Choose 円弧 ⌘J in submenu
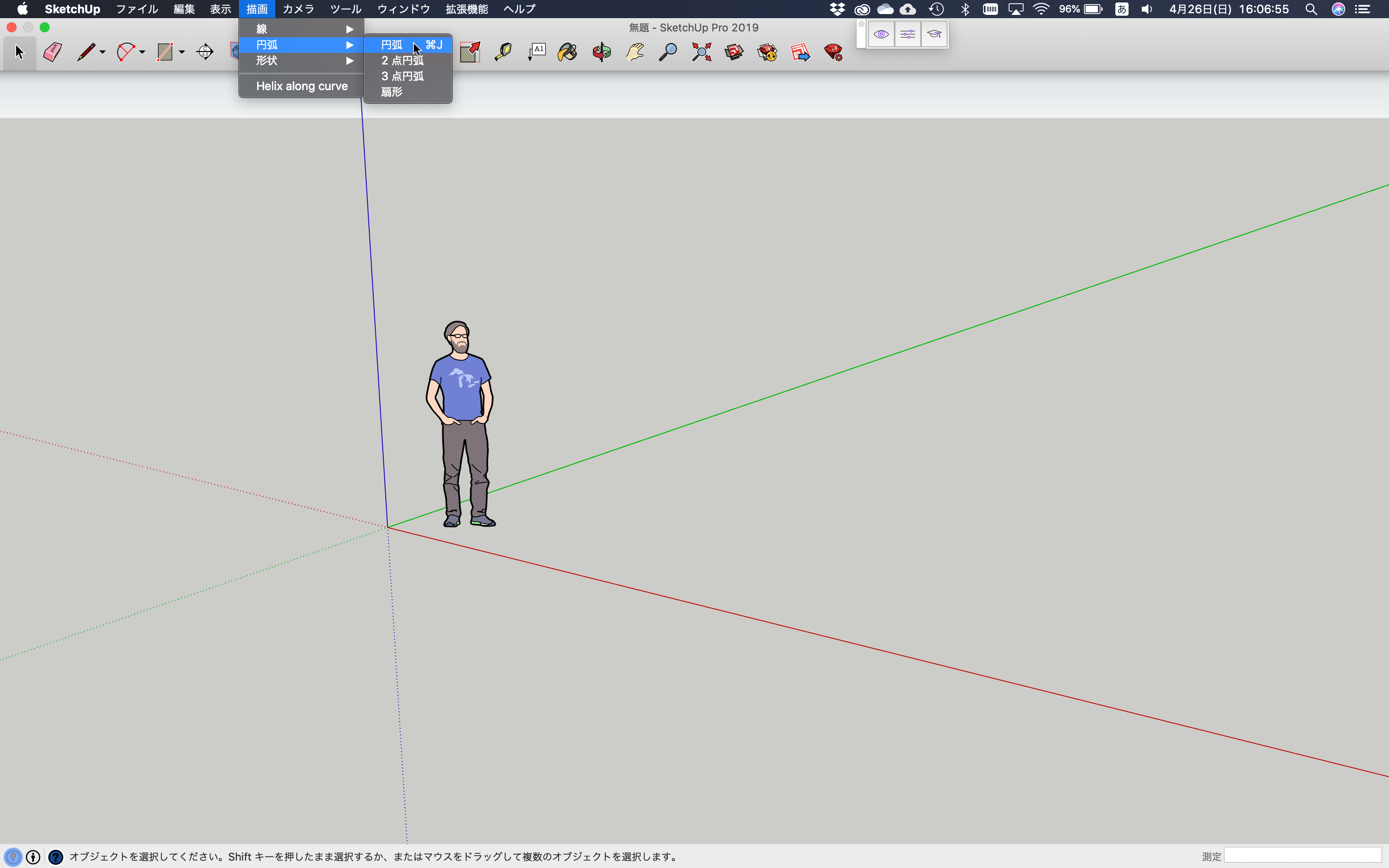The width and height of the screenshot is (1389, 868). tap(408, 45)
